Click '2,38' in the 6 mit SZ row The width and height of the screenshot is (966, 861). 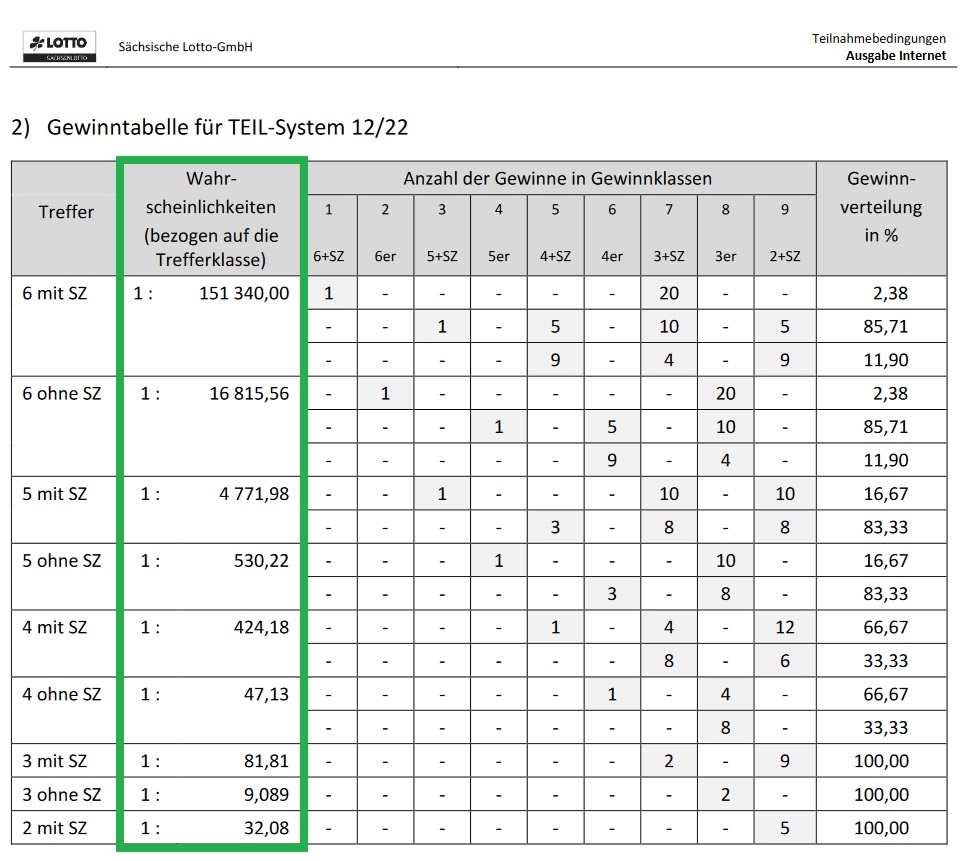click(890, 293)
